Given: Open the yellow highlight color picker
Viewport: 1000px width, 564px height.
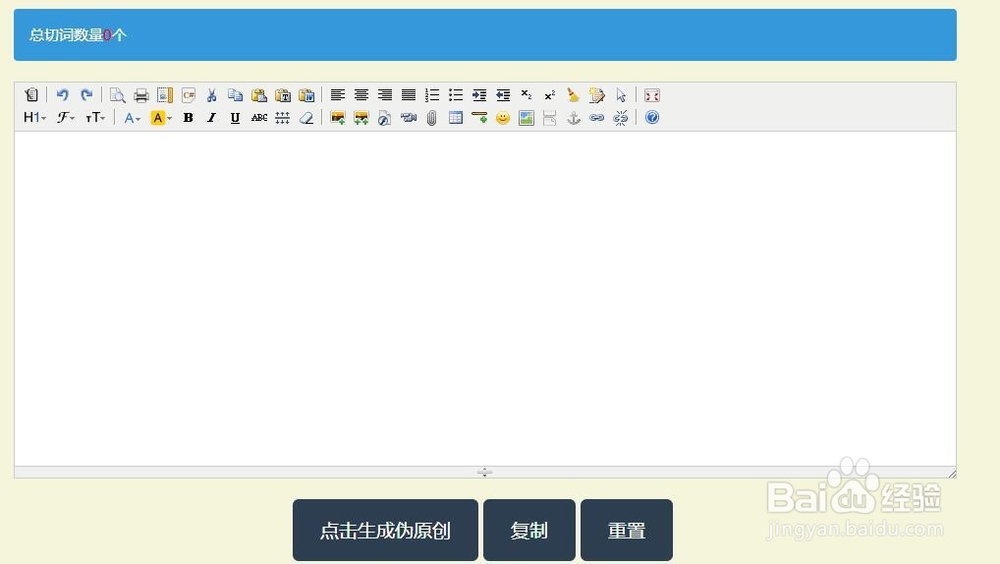Looking at the screenshot, I should coord(161,117).
